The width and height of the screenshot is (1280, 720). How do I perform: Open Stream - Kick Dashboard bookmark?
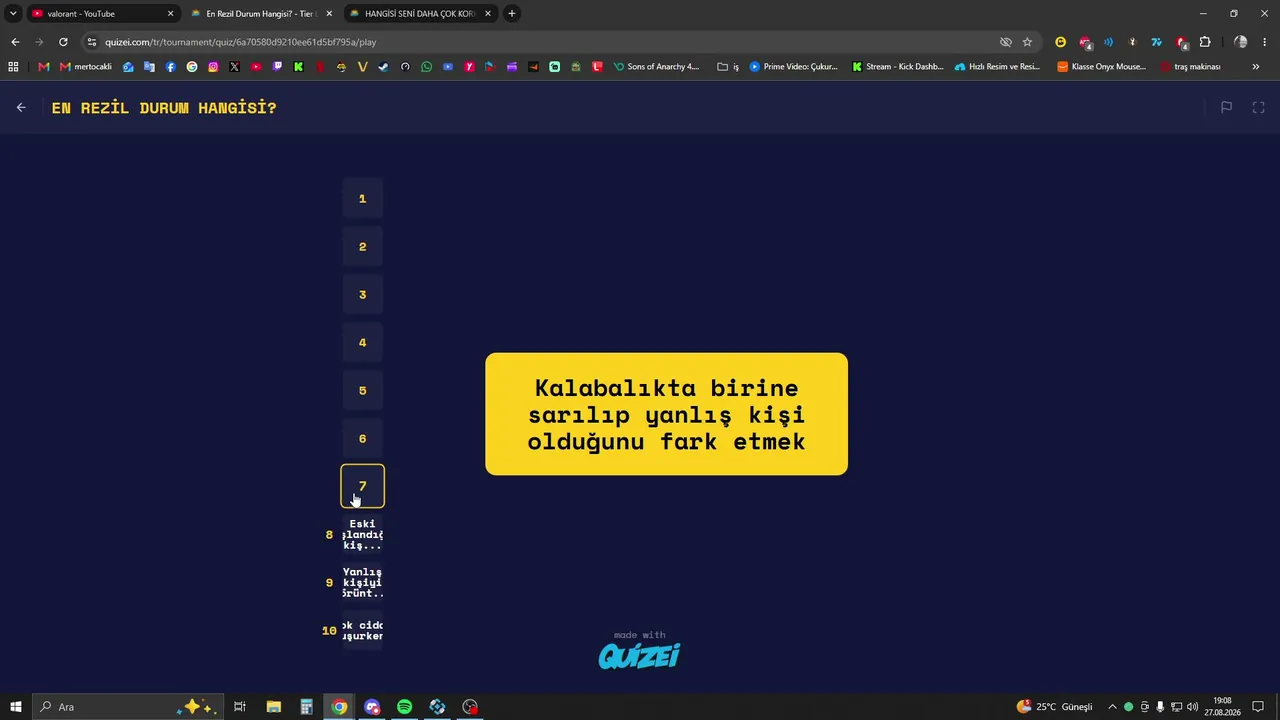click(x=898, y=67)
